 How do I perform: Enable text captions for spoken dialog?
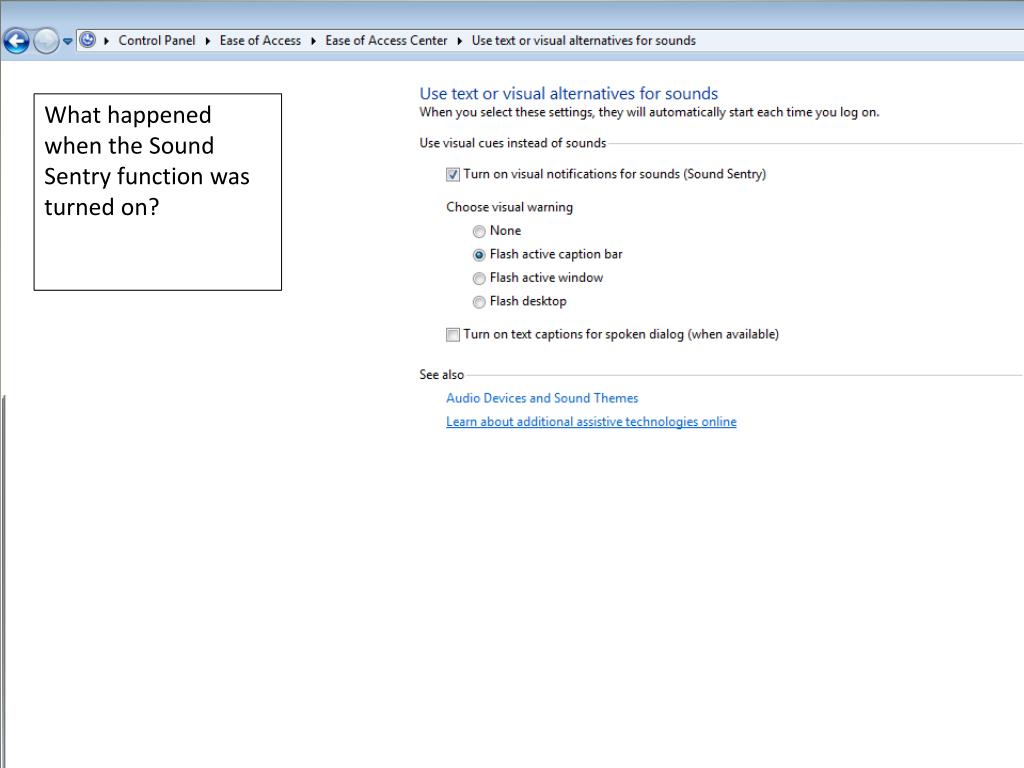(453, 335)
